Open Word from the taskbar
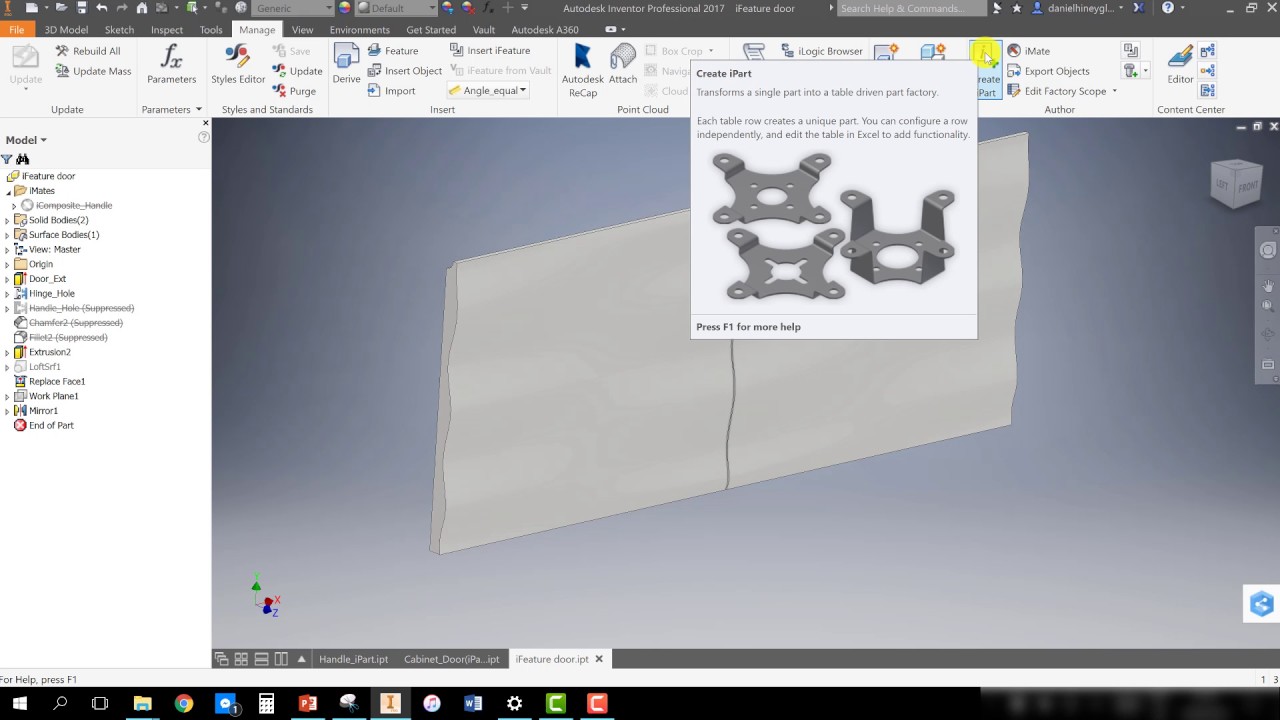Image resolution: width=1280 pixels, height=720 pixels. click(x=473, y=703)
